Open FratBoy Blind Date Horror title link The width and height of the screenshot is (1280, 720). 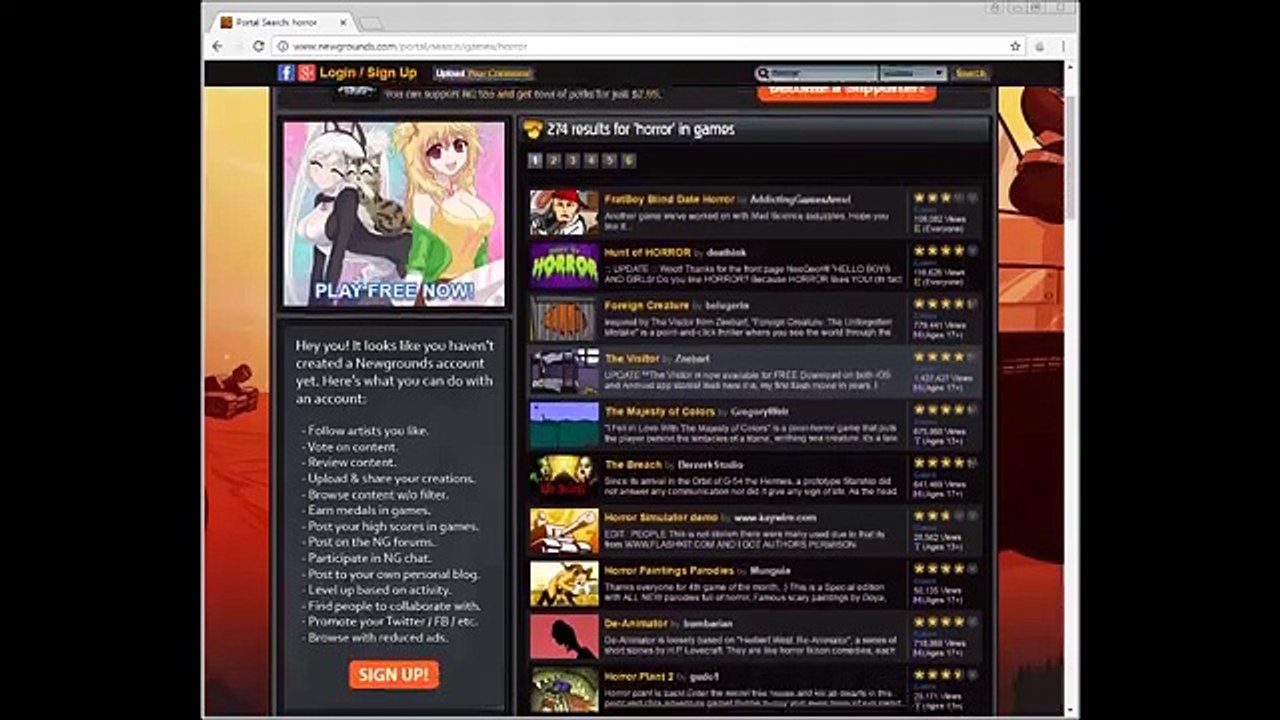pos(669,199)
